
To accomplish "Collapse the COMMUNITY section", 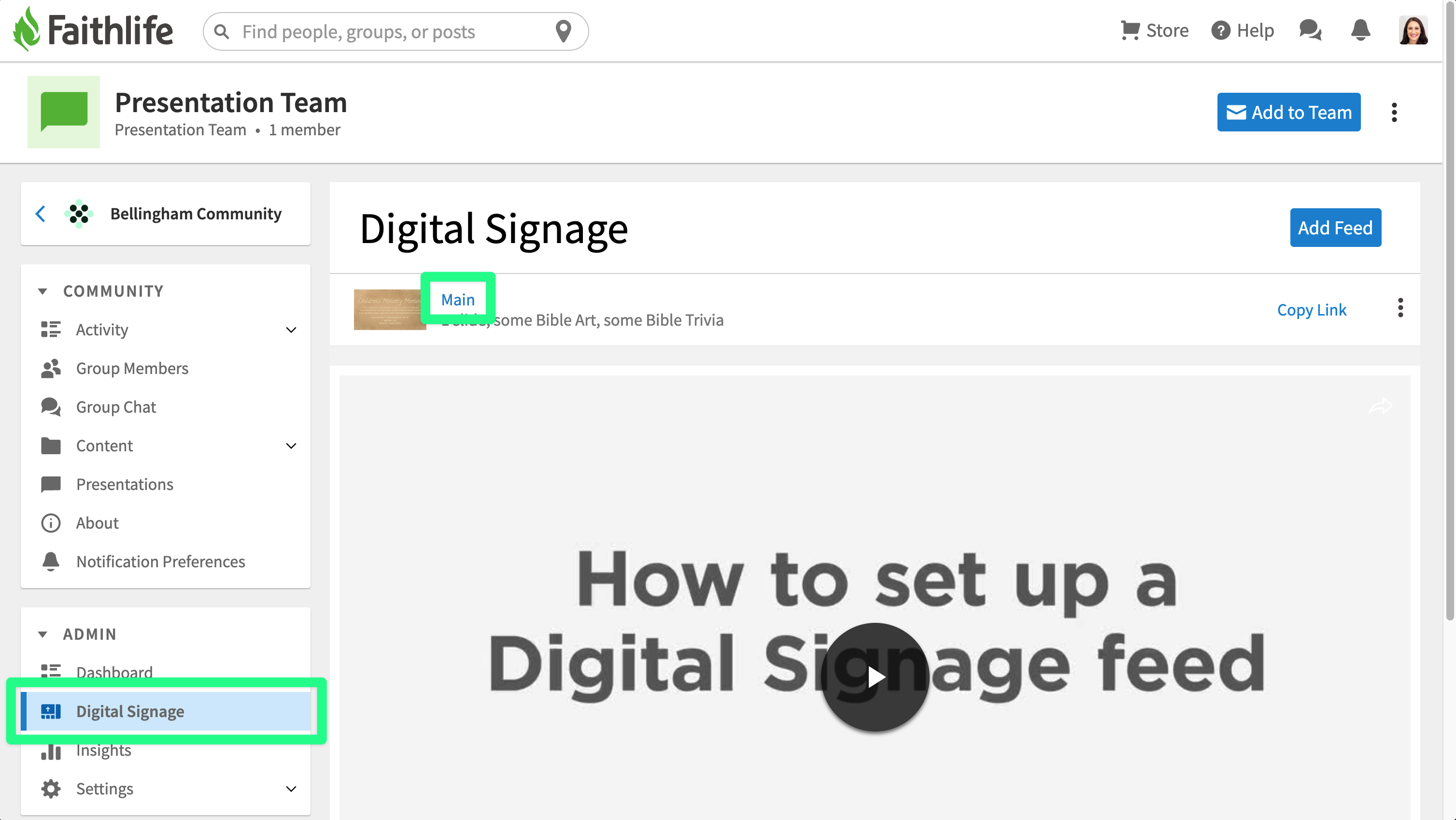I will click(42, 291).
